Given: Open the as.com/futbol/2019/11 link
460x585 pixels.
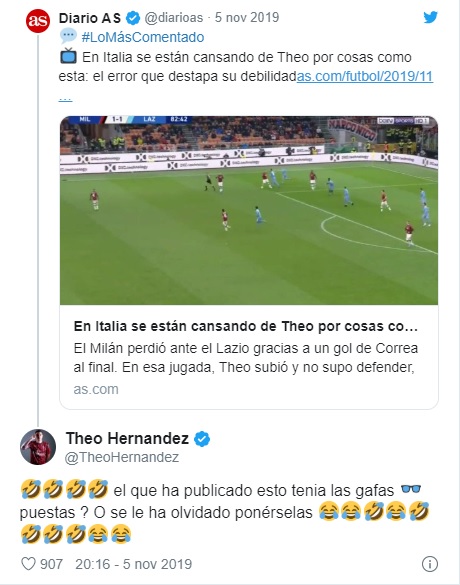Looking at the screenshot, I should pos(364,76).
